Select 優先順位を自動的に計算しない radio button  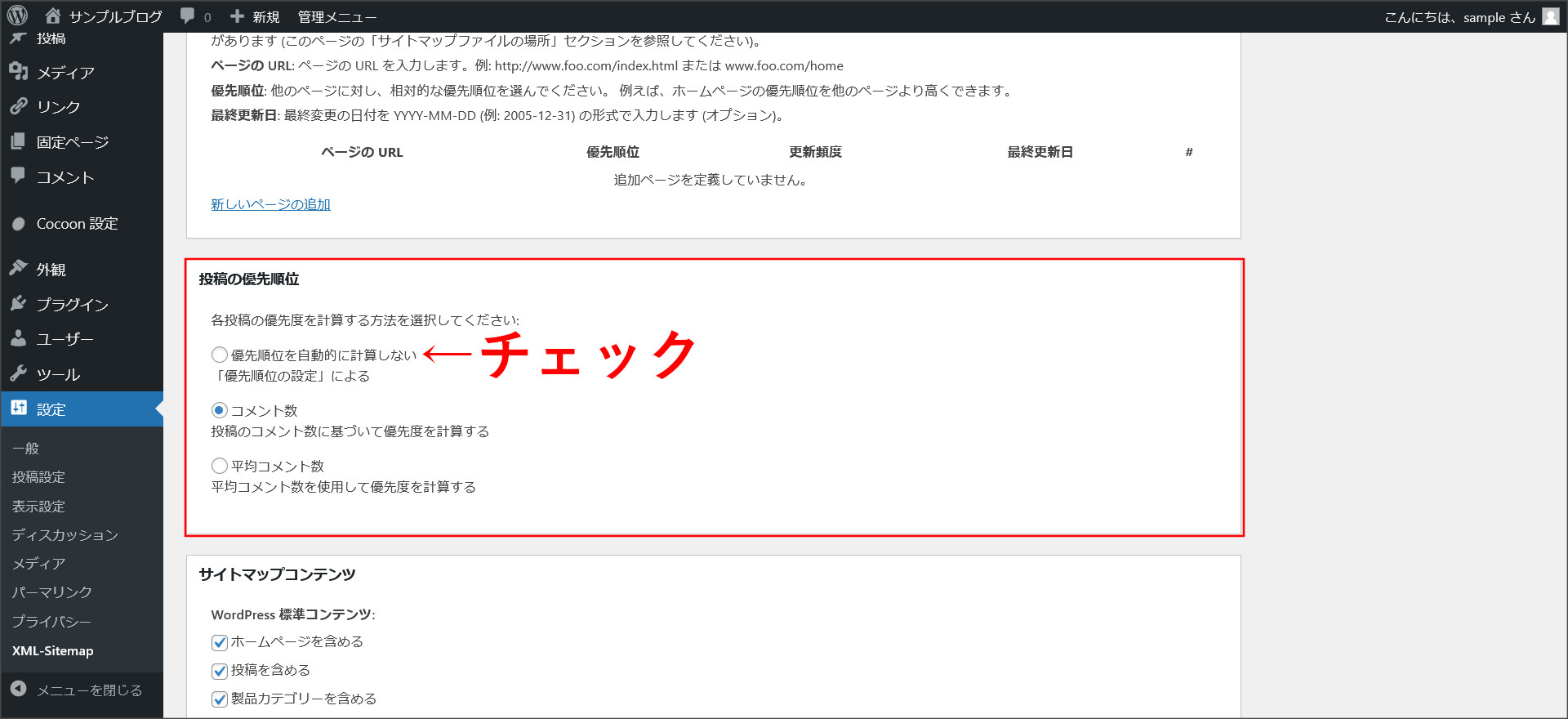pos(219,355)
